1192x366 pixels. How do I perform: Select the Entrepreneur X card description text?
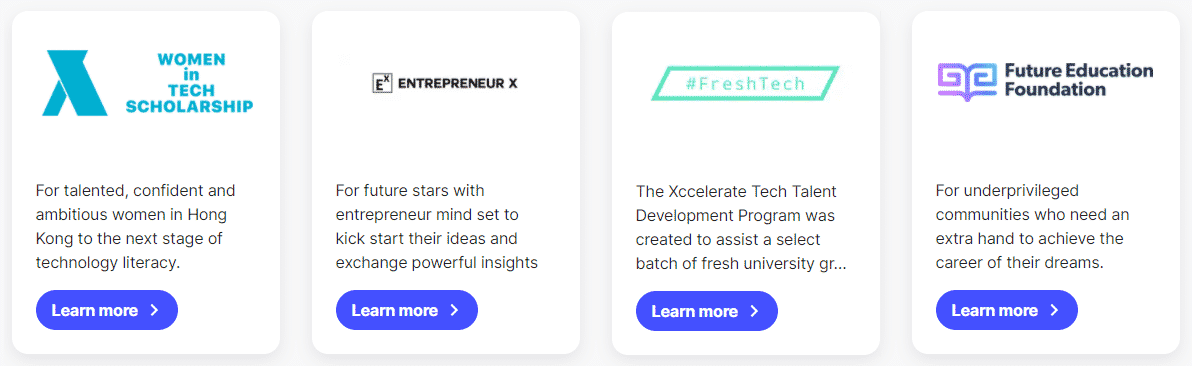click(437, 226)
